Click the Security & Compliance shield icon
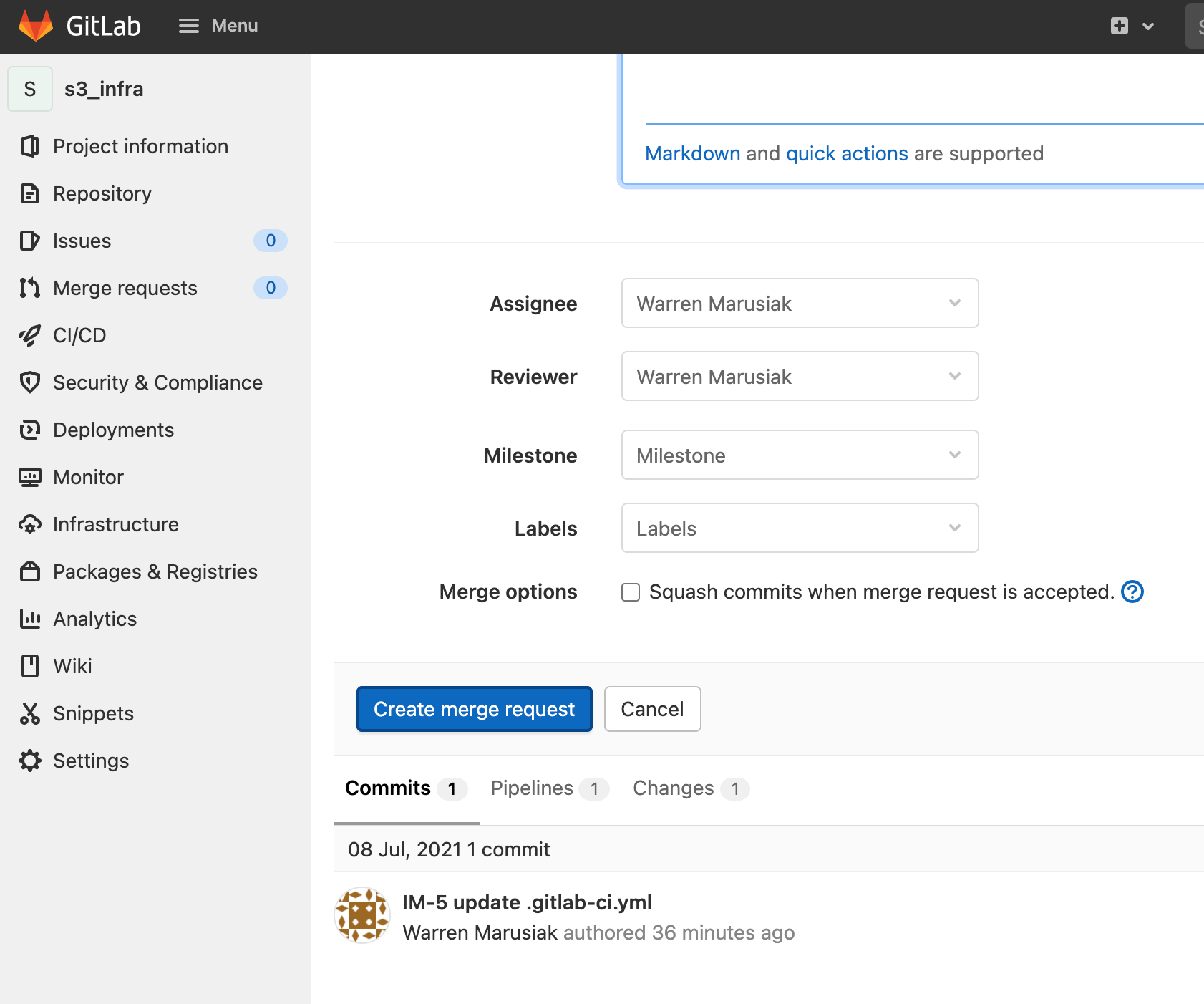The image size is (1204, 1004). (x=29, y=382)
